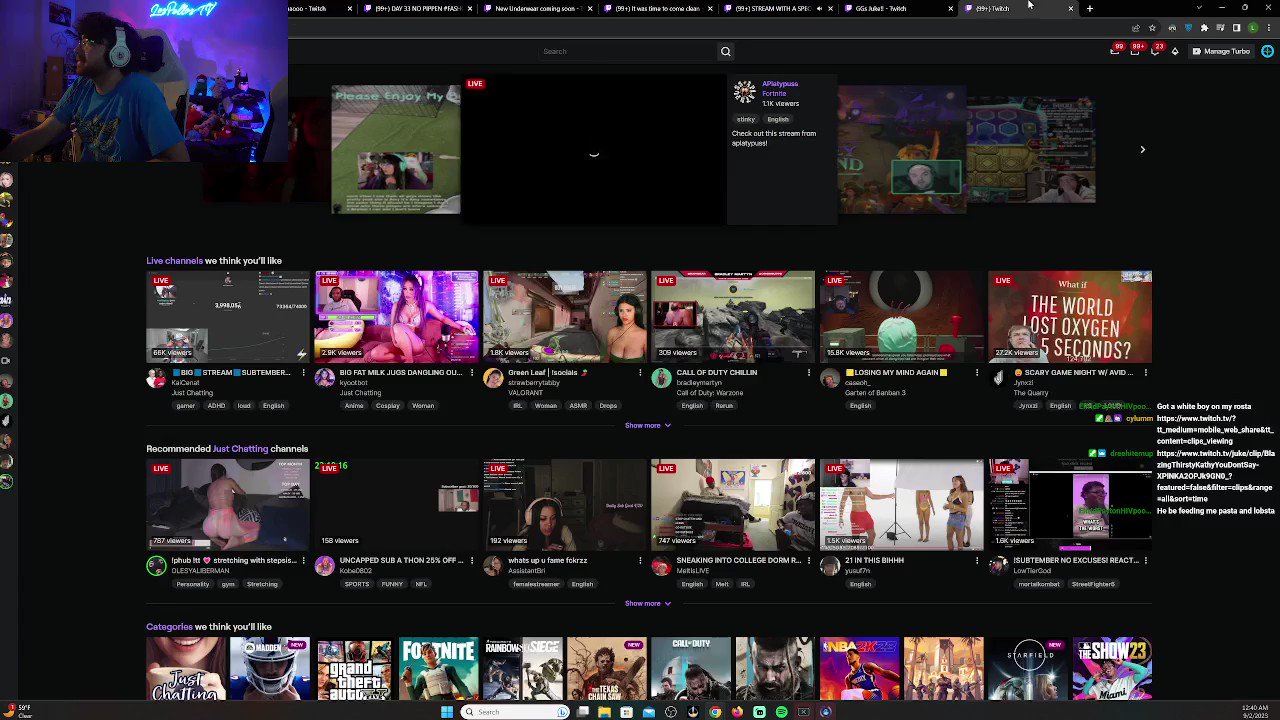Open the Categories heading link

pyautogui.click(x=169, y=627)
